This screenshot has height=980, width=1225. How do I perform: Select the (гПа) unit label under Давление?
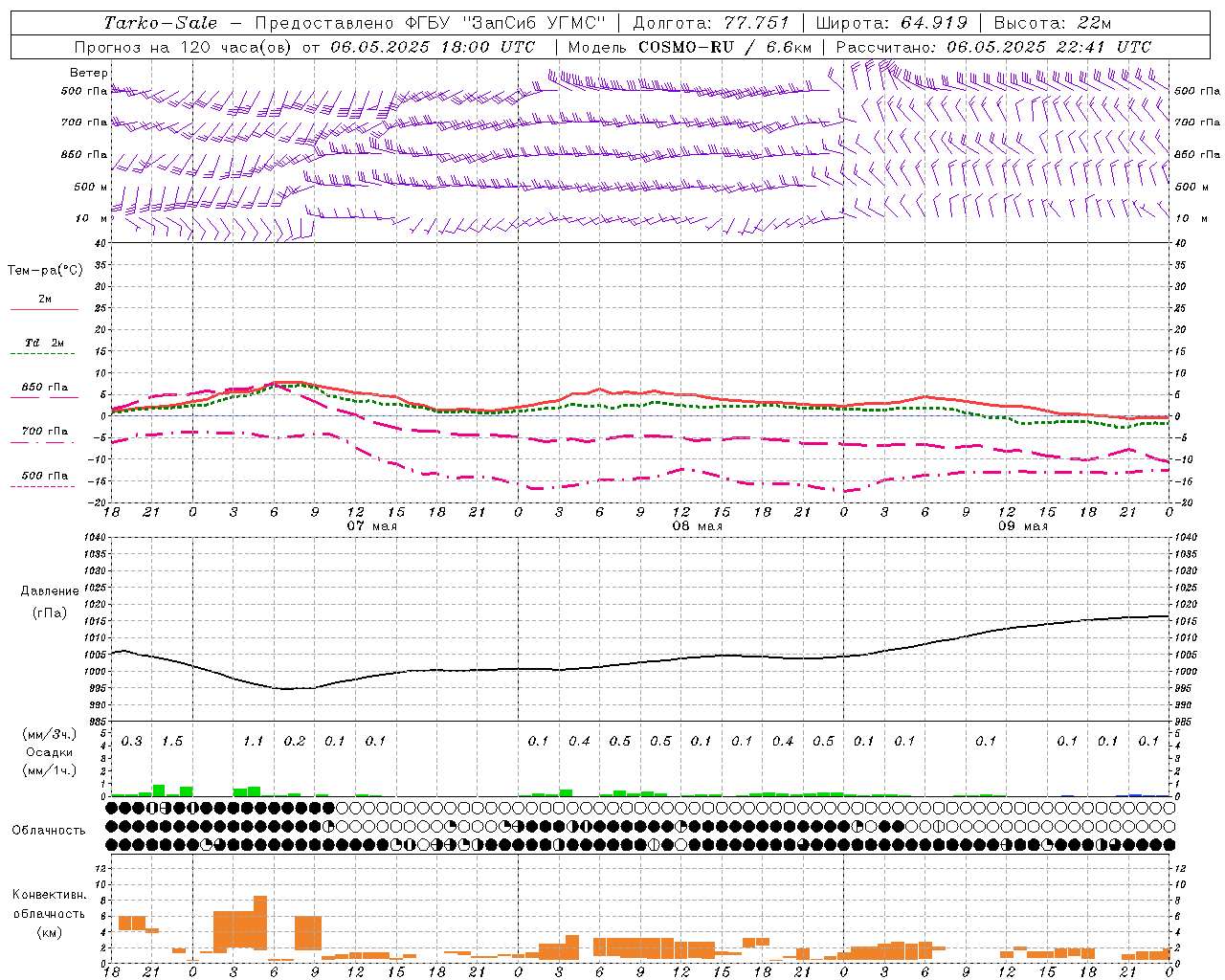click(x=50, y=613)
